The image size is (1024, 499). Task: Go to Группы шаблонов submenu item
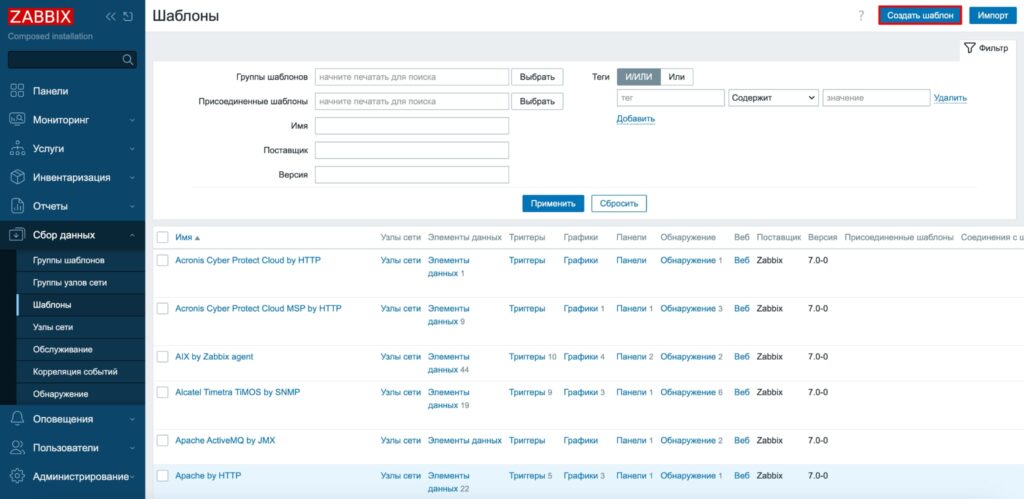[69, 261]
